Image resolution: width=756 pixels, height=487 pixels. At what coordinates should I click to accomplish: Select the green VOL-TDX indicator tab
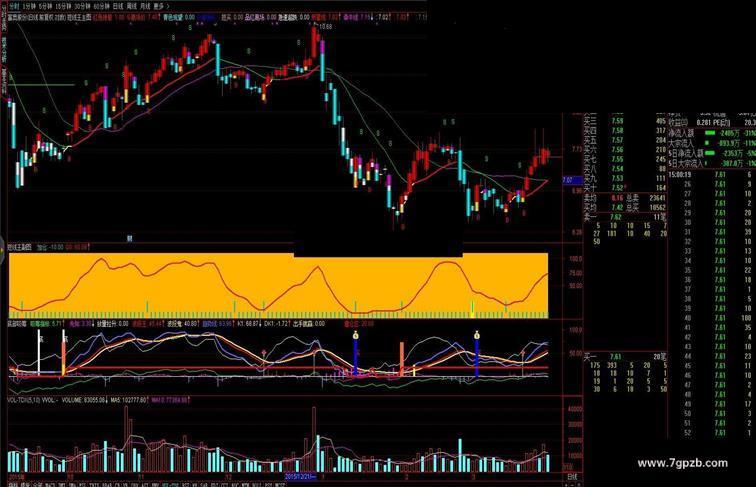tap(168, 485)
